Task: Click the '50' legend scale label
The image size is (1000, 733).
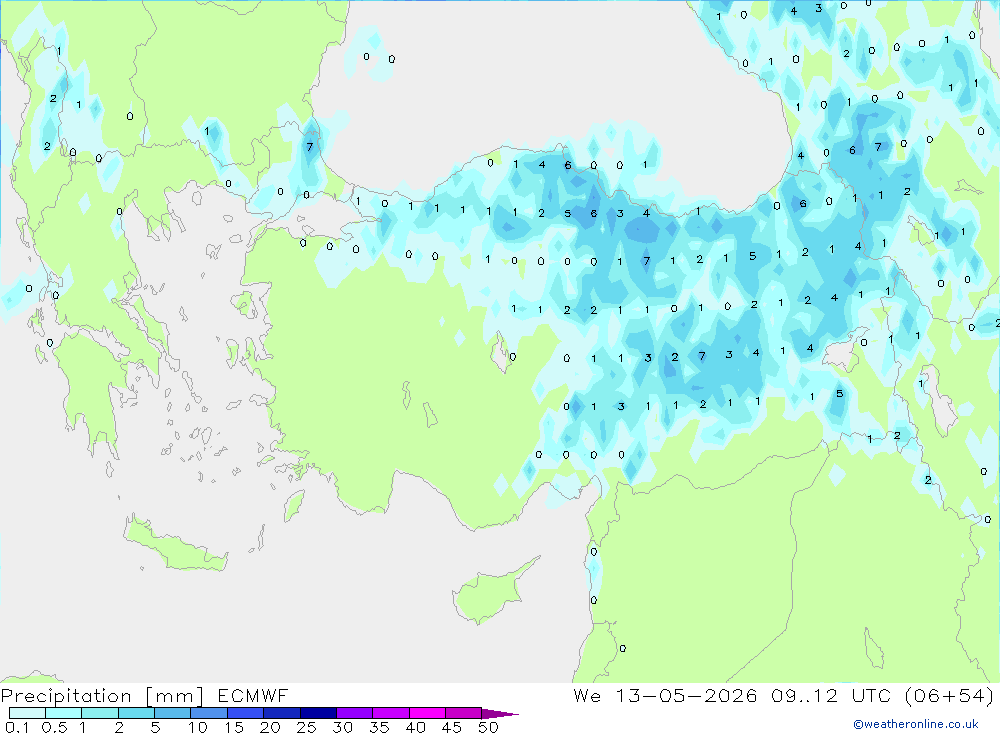Action: 489,727
